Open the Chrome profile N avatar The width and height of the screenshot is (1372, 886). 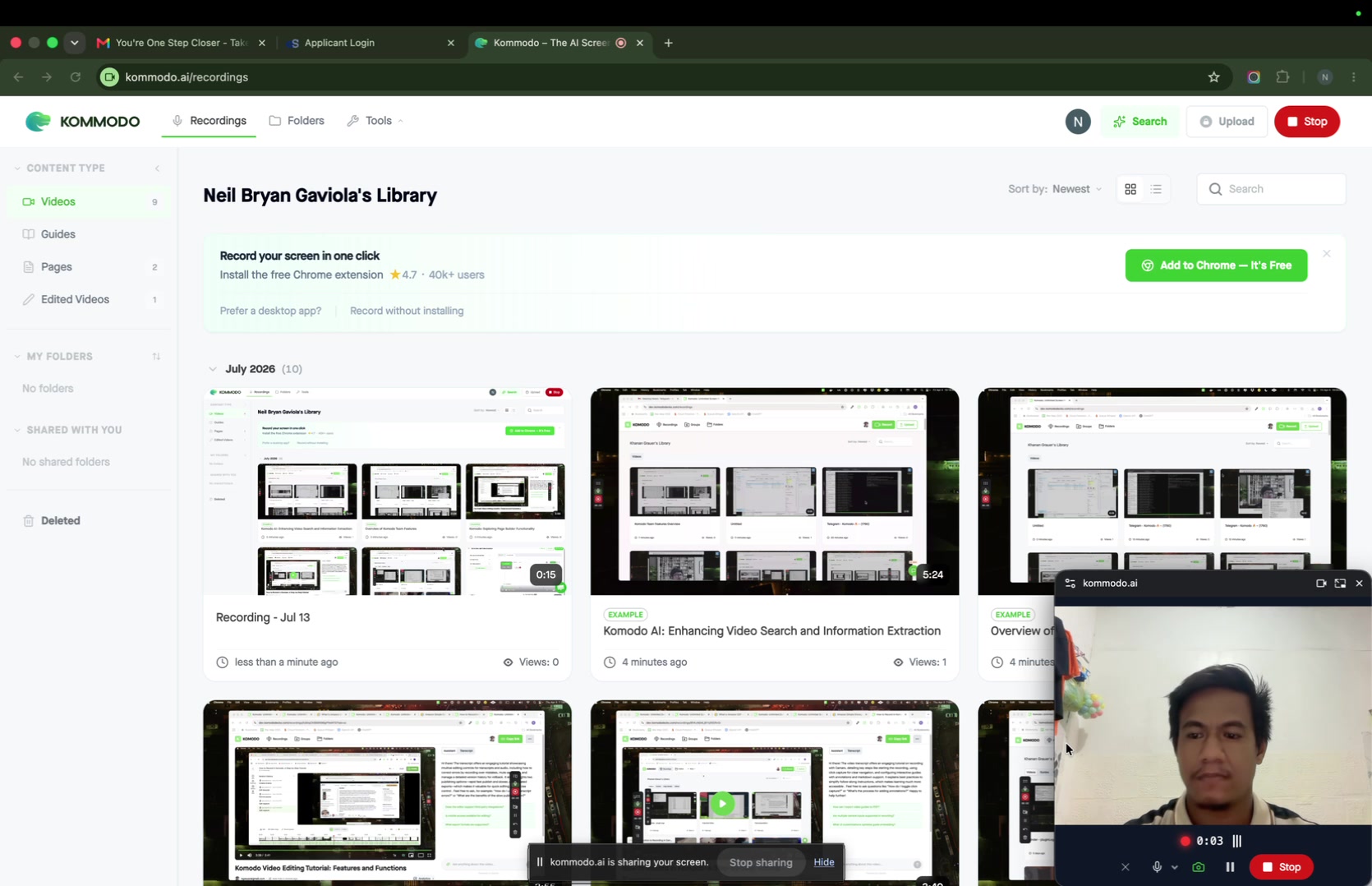(x=1324, y=77)
